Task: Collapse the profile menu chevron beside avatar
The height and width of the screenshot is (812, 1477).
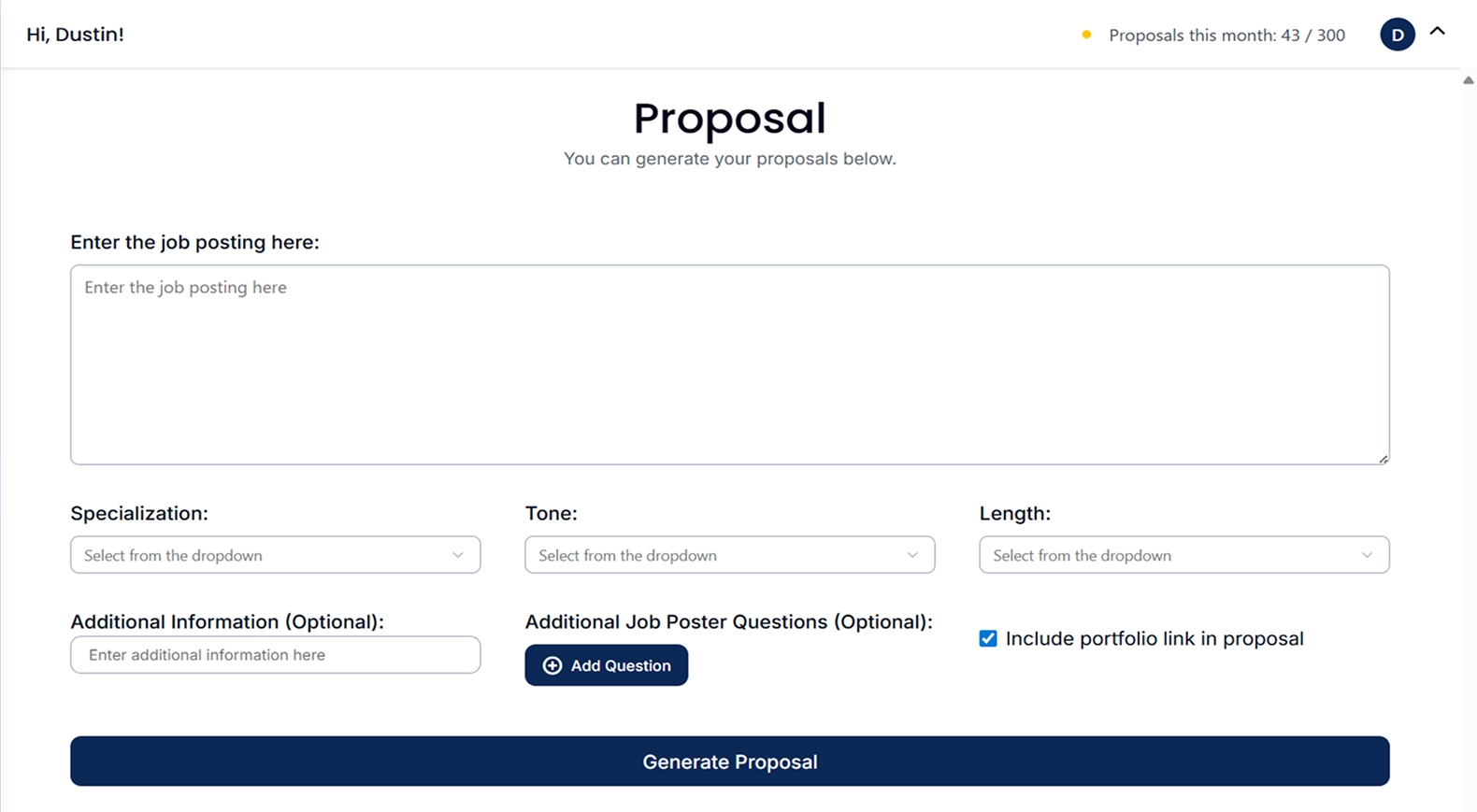Action: (x=1437, y=32)
